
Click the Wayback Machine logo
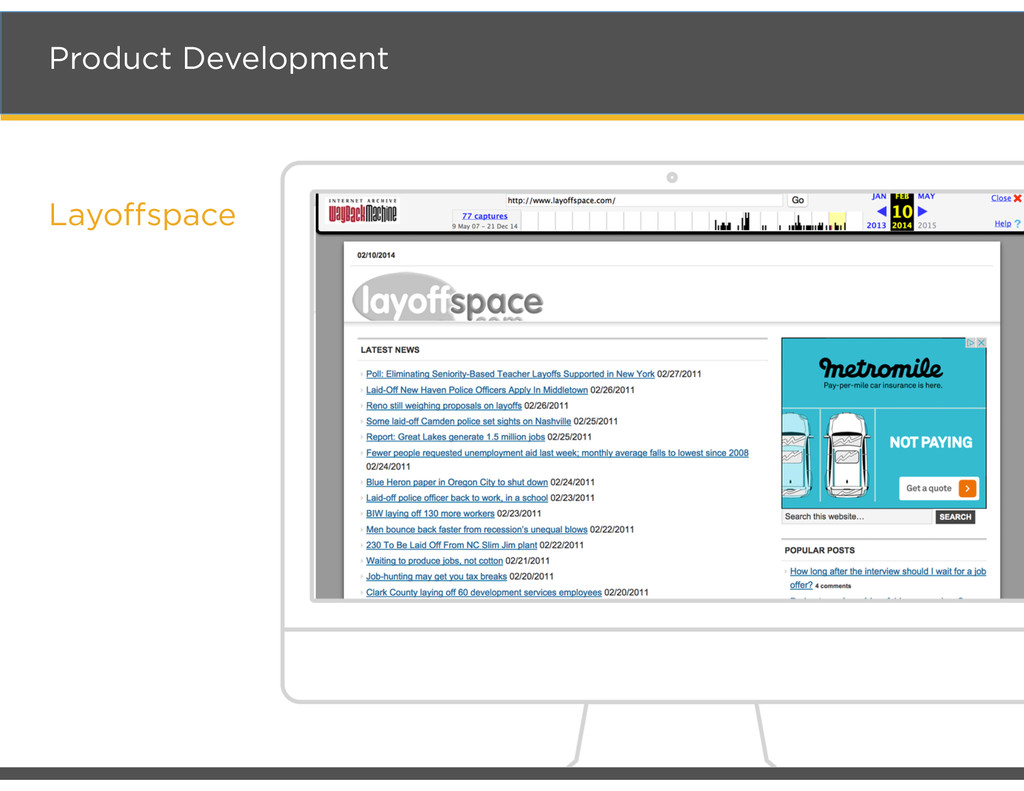click(x=362, y=210)
